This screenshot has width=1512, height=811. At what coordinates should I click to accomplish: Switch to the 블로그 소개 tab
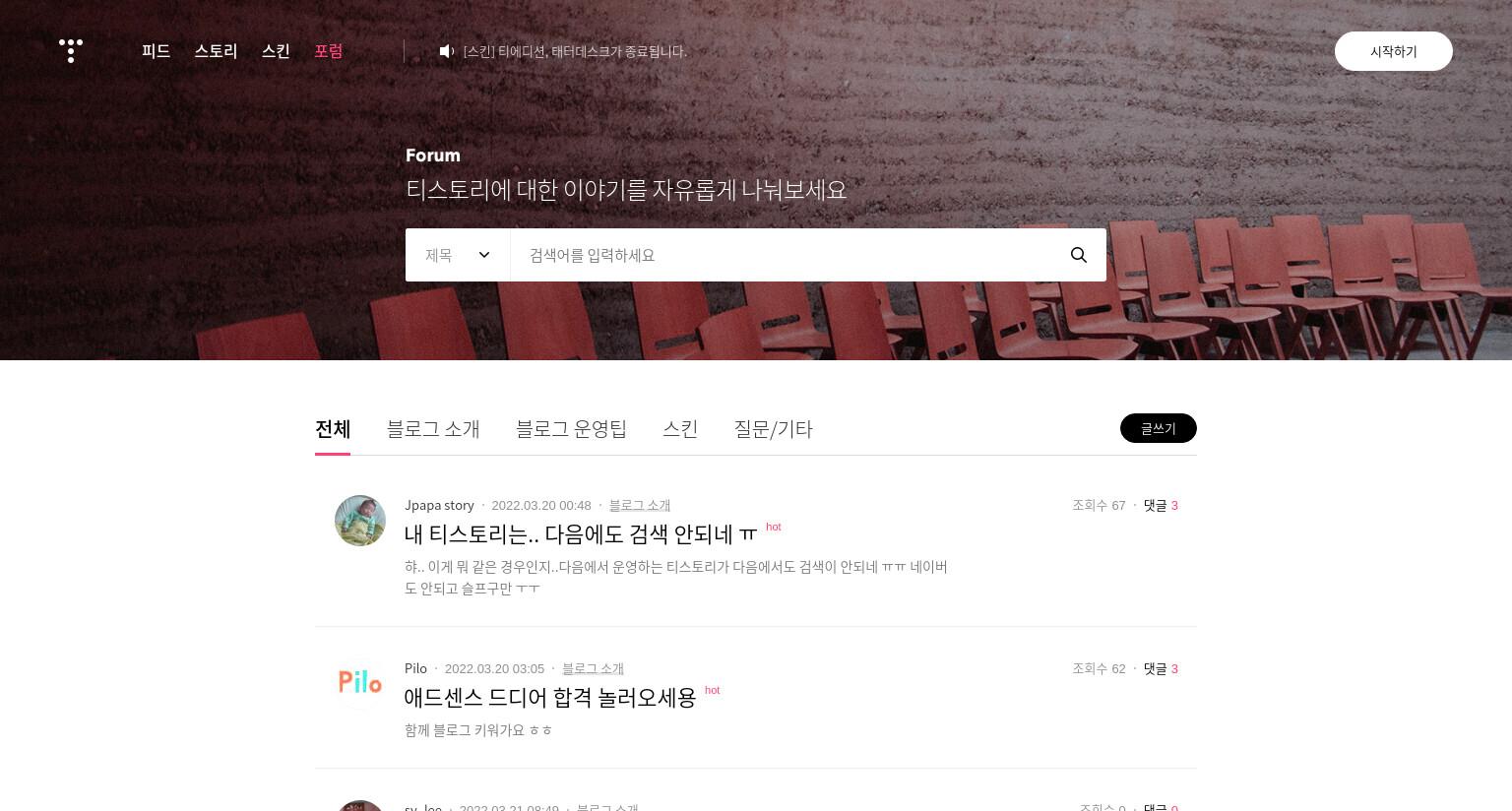[433, 429]
